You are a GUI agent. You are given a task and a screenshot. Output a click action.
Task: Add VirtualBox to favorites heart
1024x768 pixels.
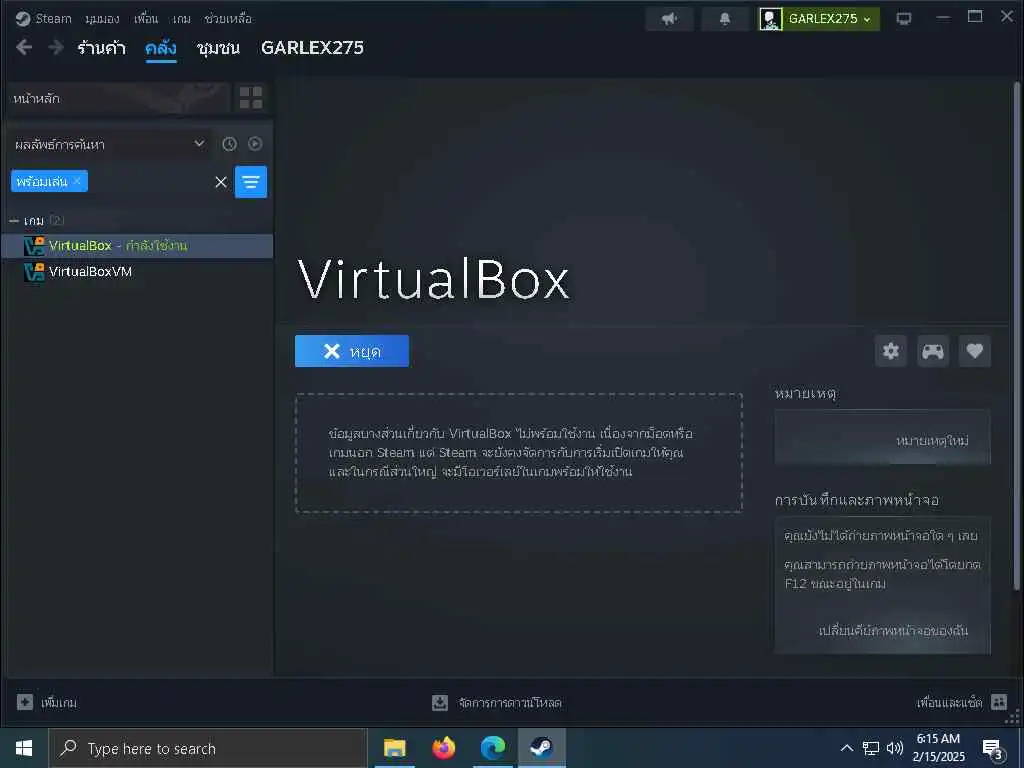(x=974, y=351)
